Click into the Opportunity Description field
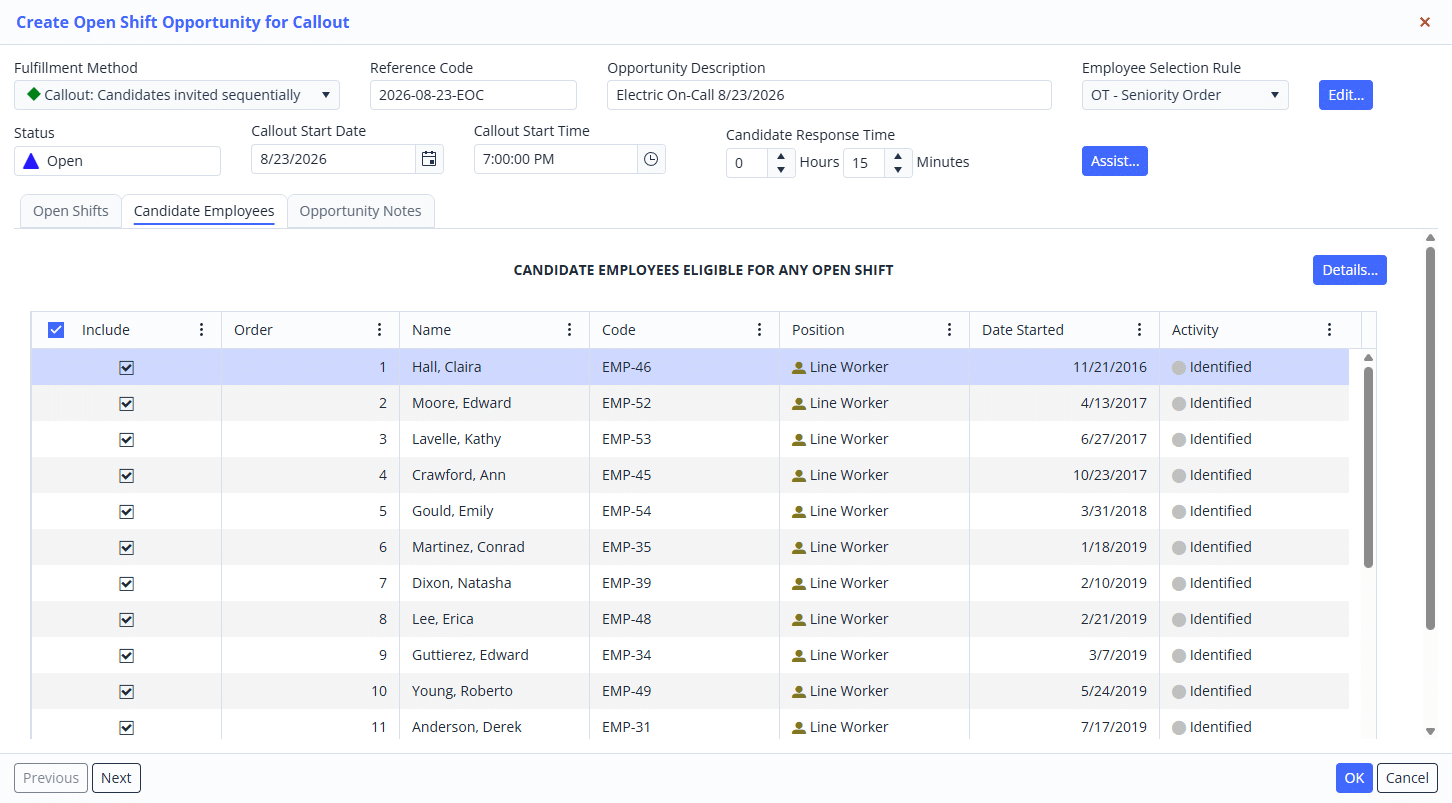Viewport: 1452px width, 803px height. point(829,95)
